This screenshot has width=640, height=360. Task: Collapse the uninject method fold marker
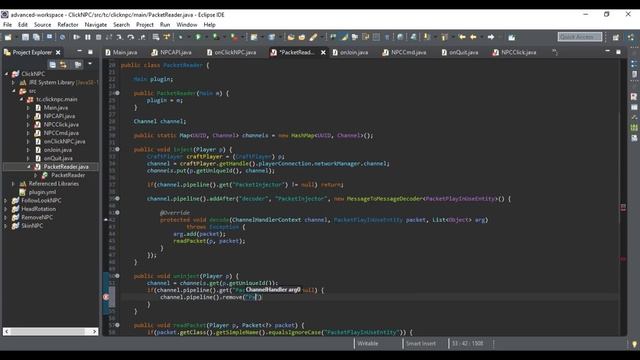pyautogui.click(x=118, y=276)
